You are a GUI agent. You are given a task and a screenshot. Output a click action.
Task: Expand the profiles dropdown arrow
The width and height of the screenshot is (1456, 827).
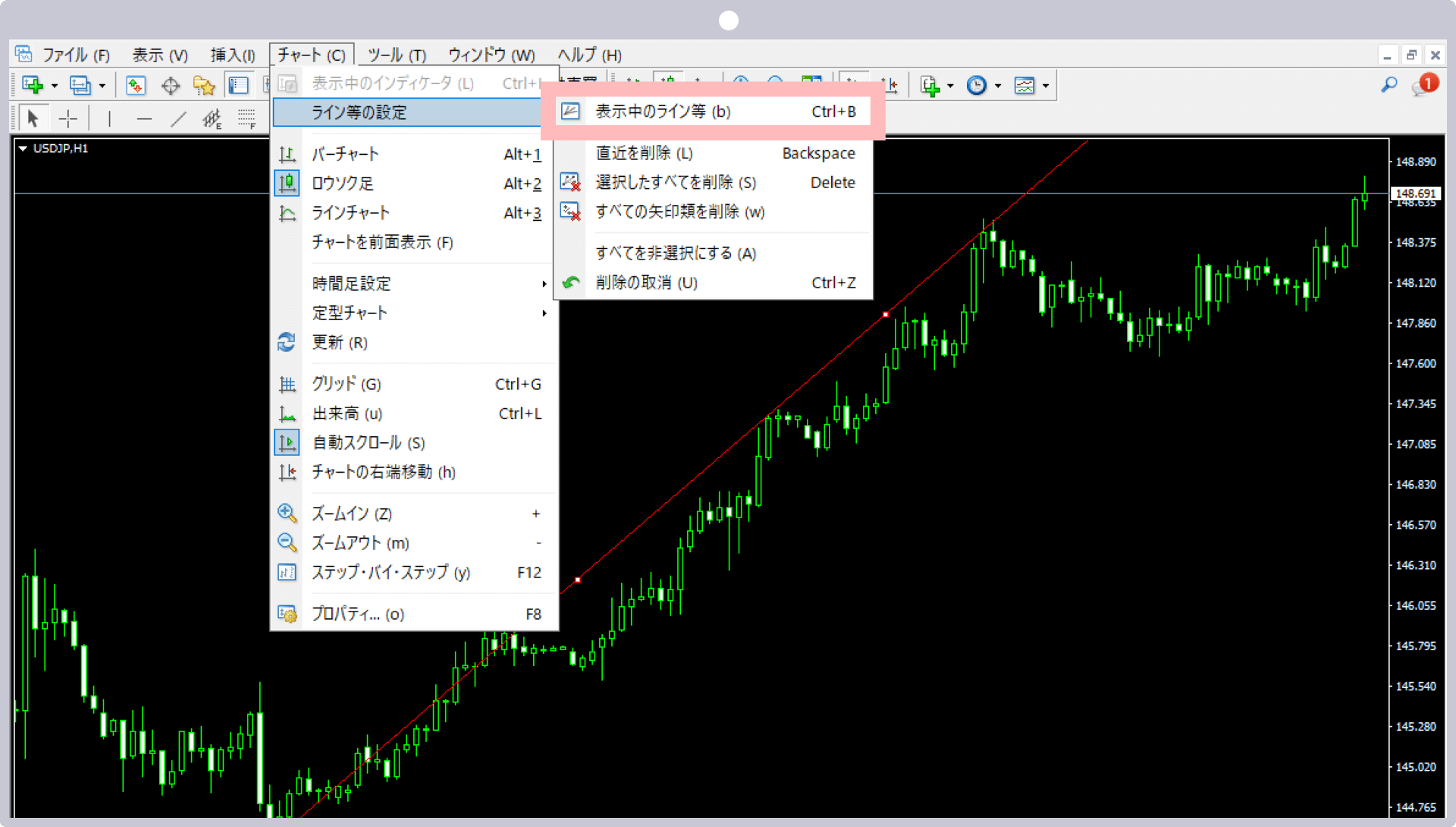point(102,86)
